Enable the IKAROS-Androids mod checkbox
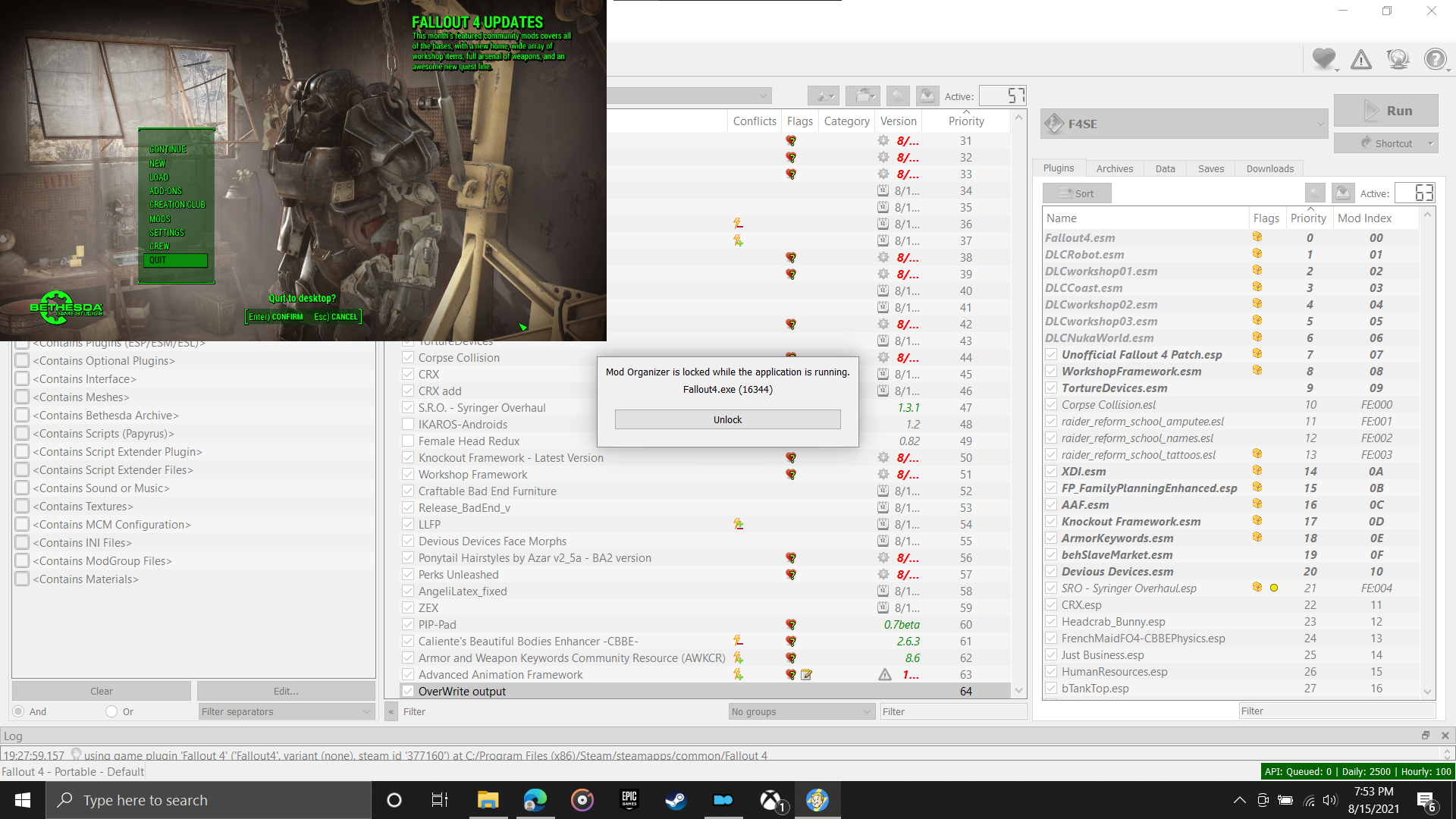This screenshot has width=1456, height=819. (408, 425)
